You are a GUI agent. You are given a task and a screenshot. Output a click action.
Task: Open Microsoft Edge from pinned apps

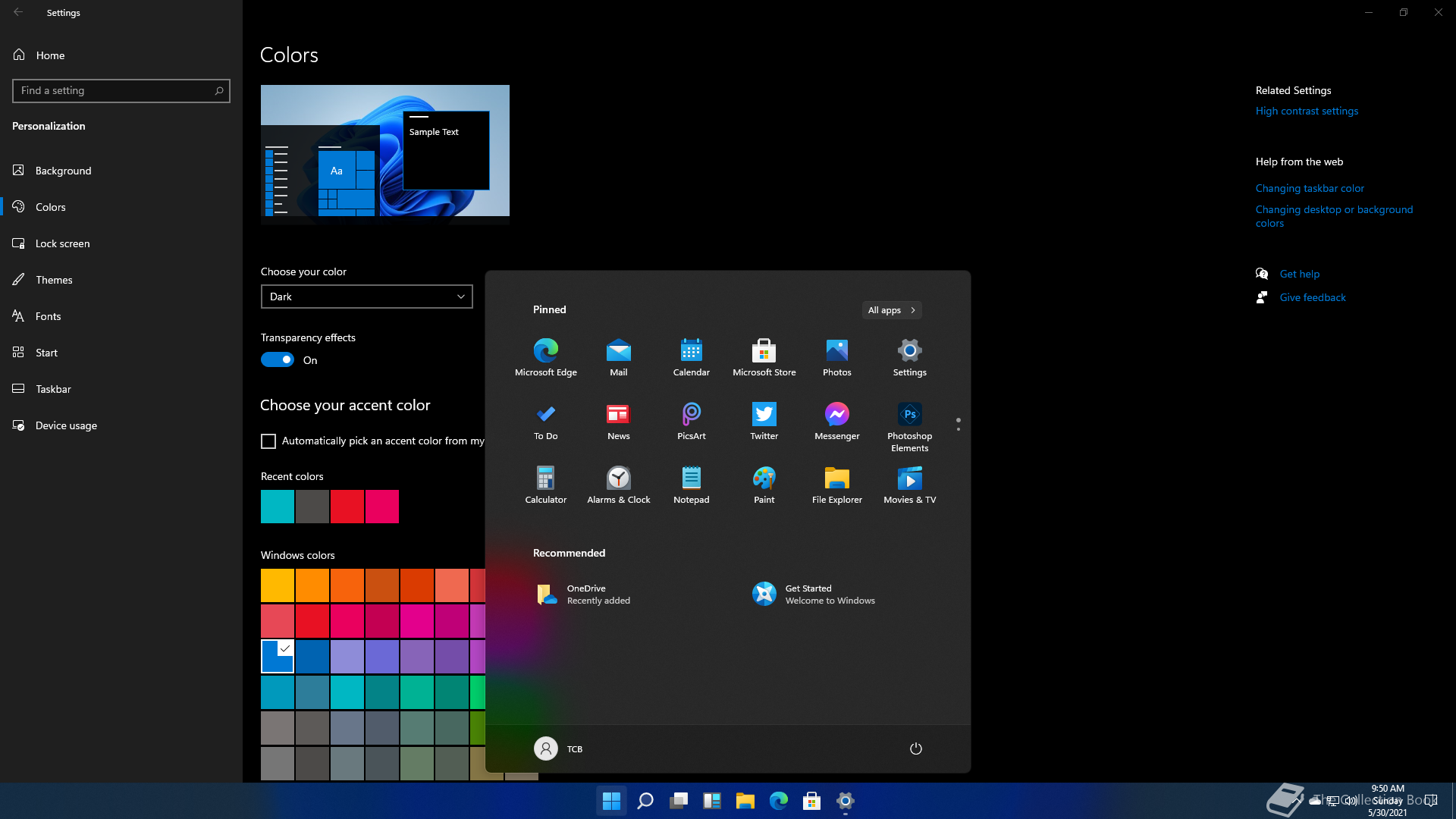point(546,357)
